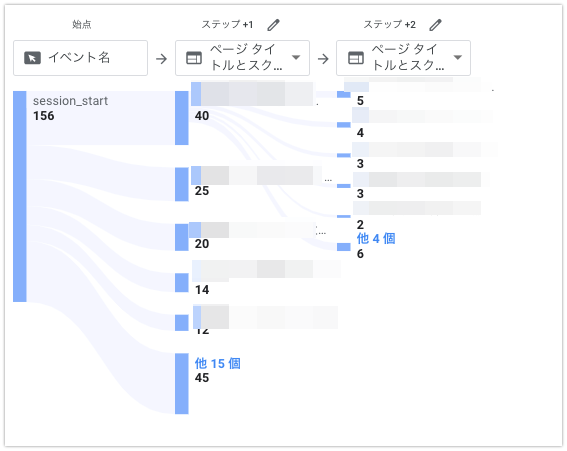Viewport: 567px width, 451px height.
Task: Click the session_start node bar
Action: [20, 196]
